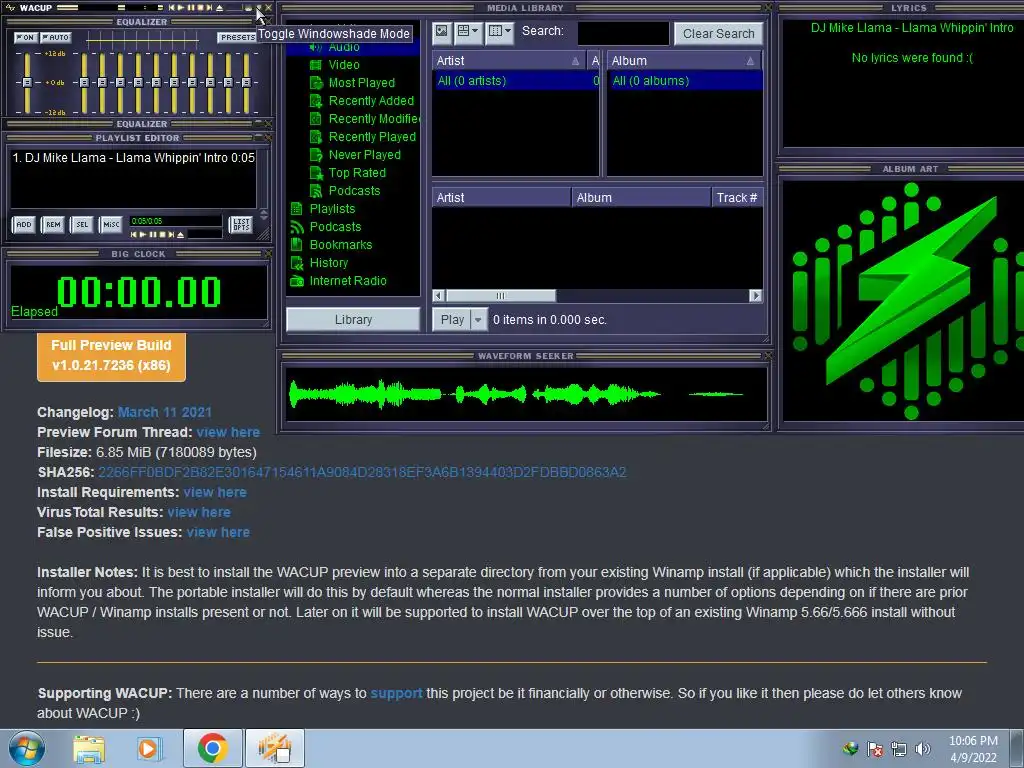Sort track list by Track # column
Viewport: 1024px width, 768px height.
pyautogui.click(x=737, y=198)
